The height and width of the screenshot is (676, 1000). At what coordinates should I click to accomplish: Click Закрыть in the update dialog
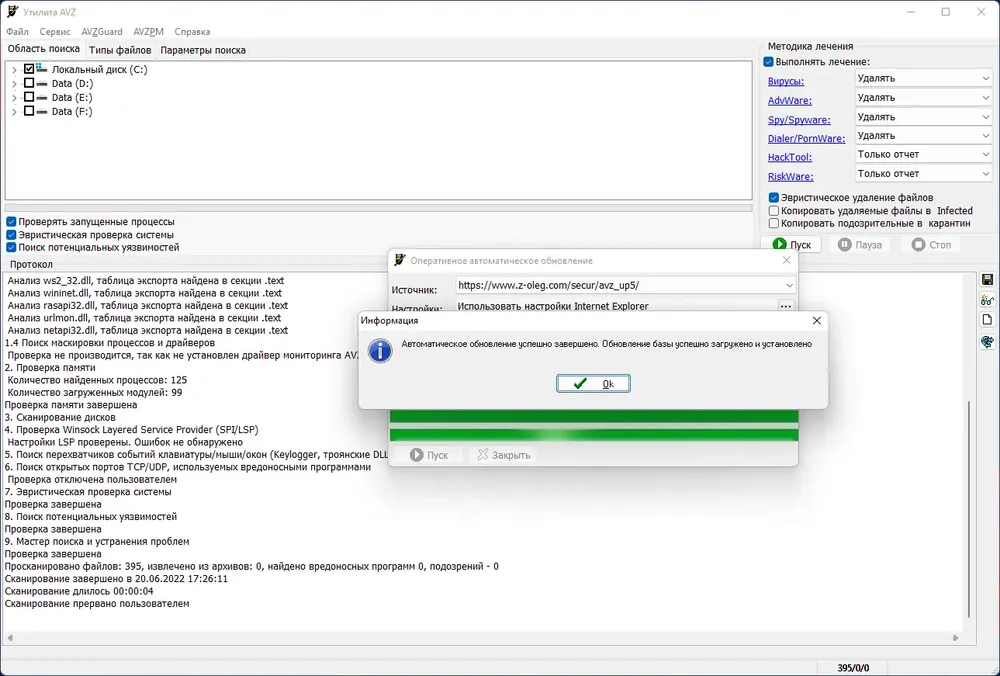[x=504, y=455]
